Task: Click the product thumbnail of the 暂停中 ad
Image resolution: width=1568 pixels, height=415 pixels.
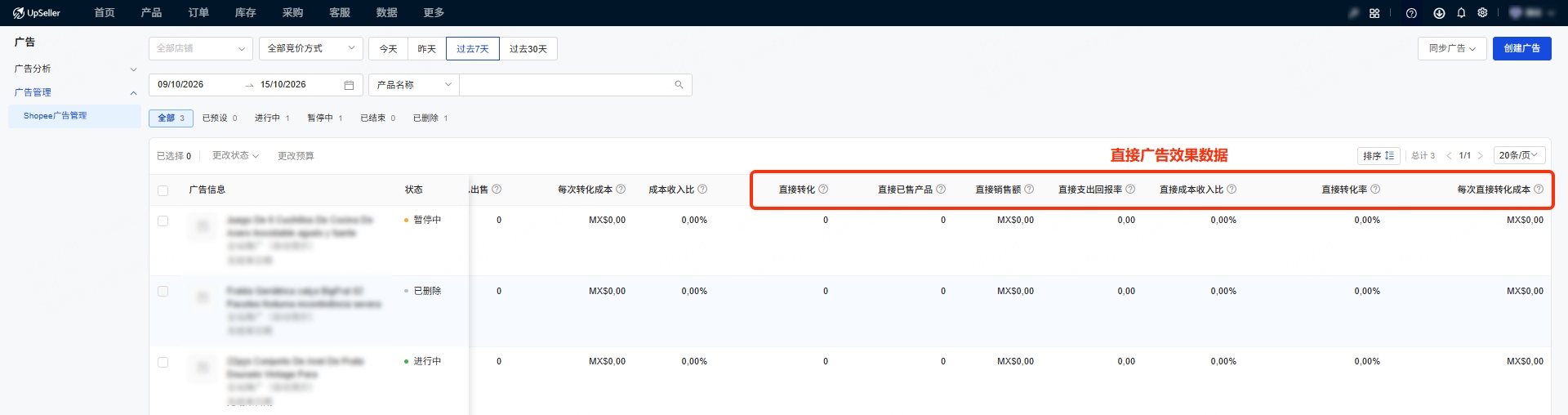Action: (x=203, y=226)
